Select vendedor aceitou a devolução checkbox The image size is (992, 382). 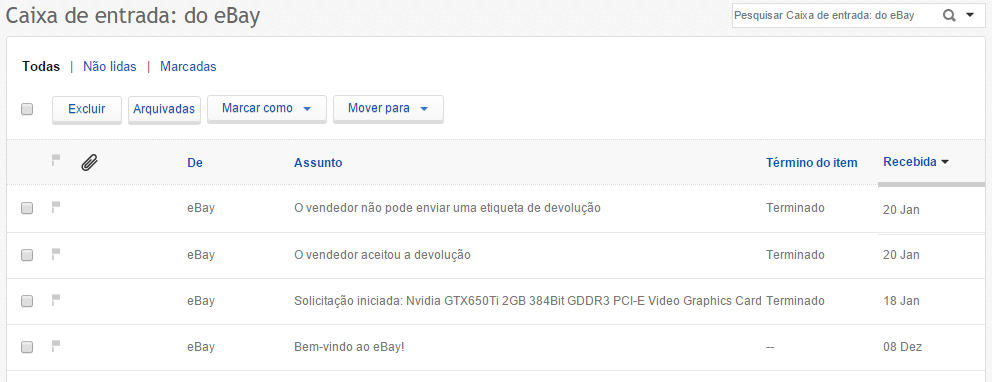point(27,255)
